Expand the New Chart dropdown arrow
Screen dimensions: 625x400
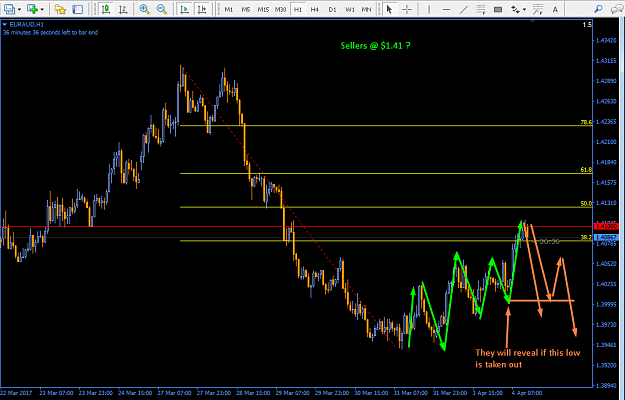[x=42, y=9]
